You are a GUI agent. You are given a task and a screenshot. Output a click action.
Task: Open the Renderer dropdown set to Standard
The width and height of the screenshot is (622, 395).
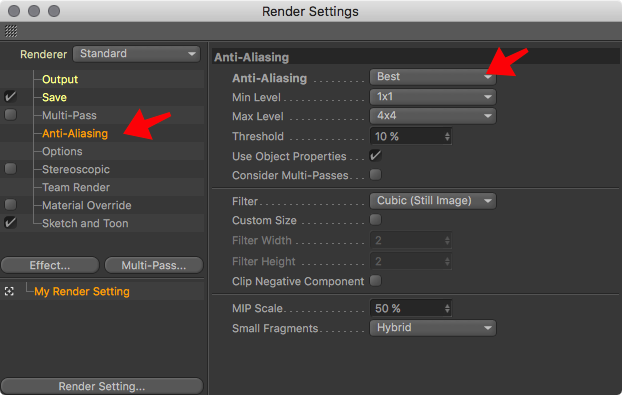[136, 54]
